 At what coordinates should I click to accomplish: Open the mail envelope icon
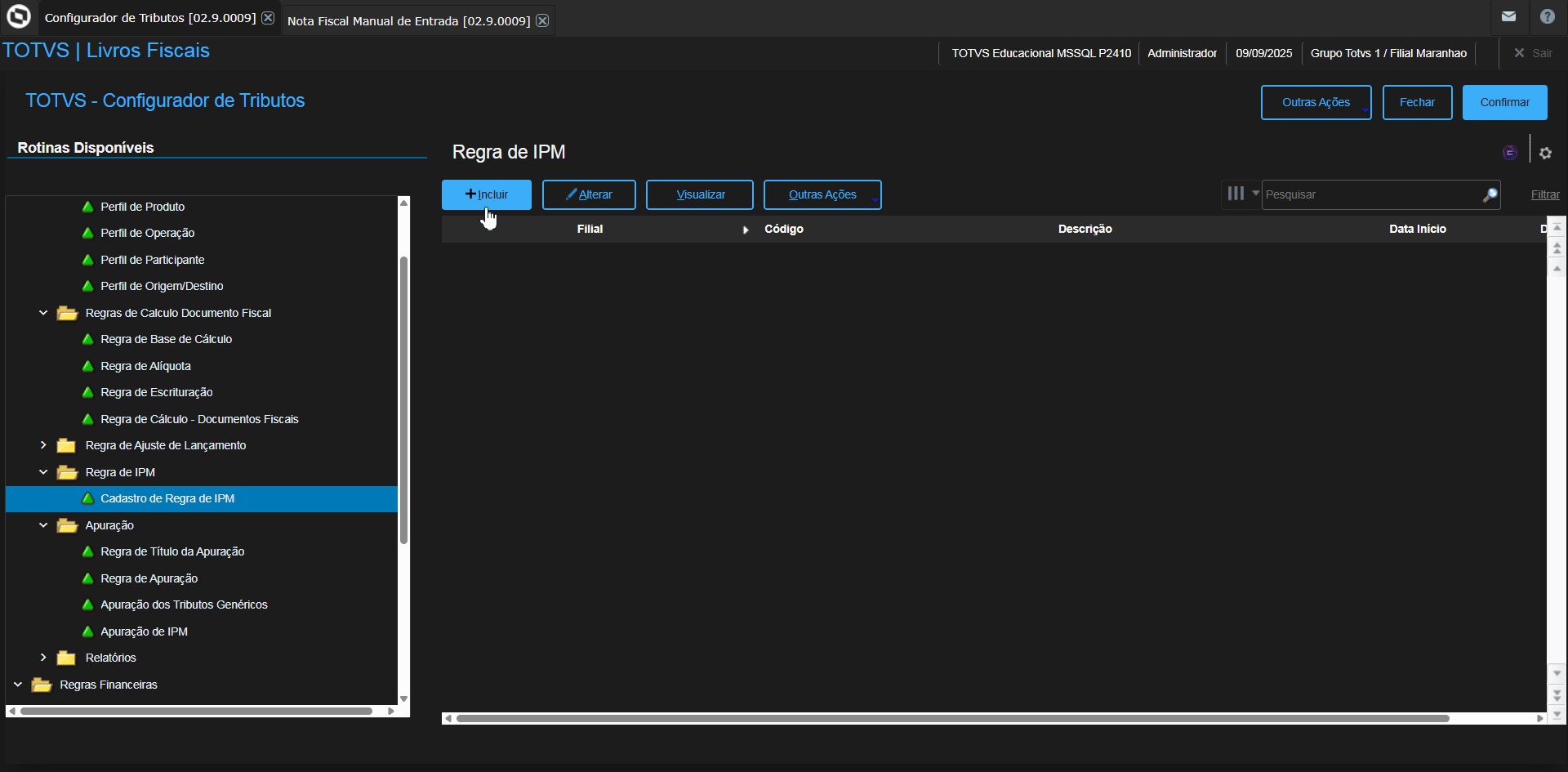(x=1508, y=16)
